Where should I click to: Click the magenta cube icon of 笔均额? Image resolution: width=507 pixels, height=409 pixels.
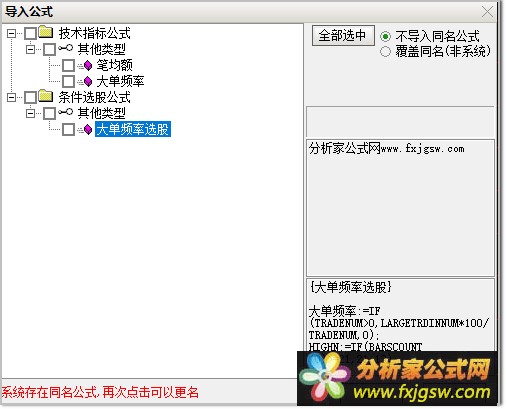click(88, 65)
